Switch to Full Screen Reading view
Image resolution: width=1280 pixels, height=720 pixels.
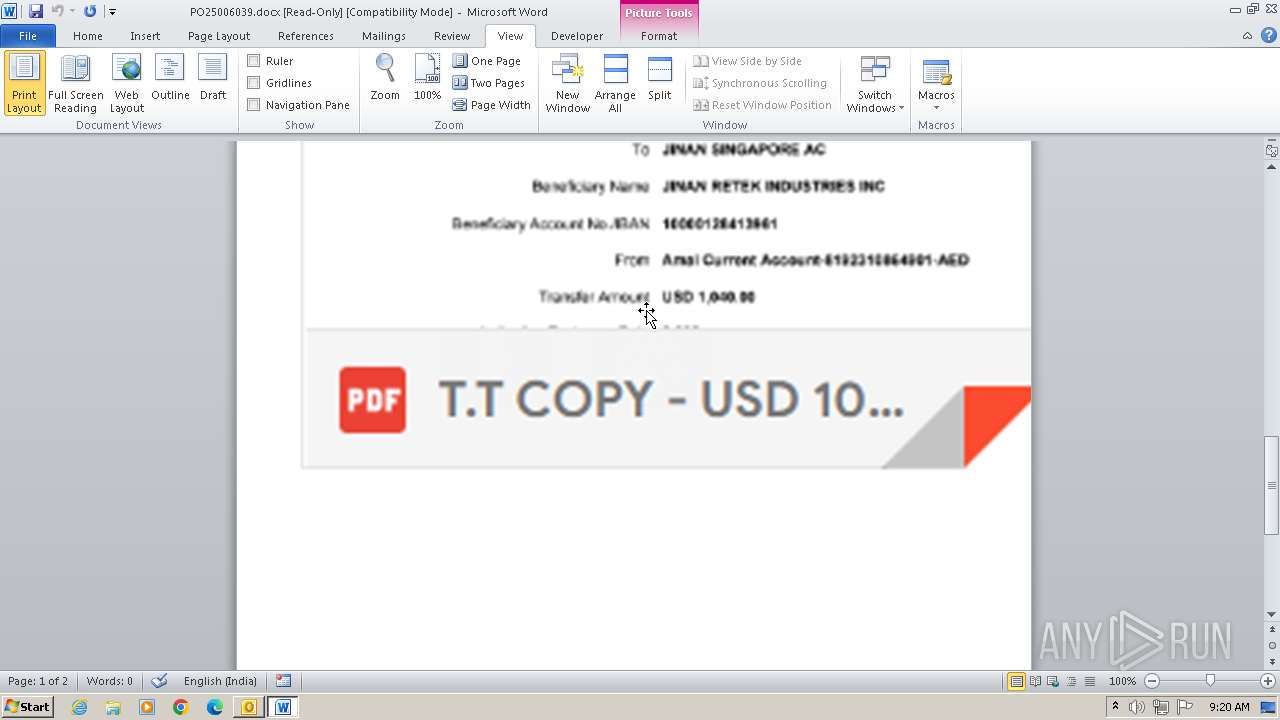pyautogui.click(x=76, y=83)
